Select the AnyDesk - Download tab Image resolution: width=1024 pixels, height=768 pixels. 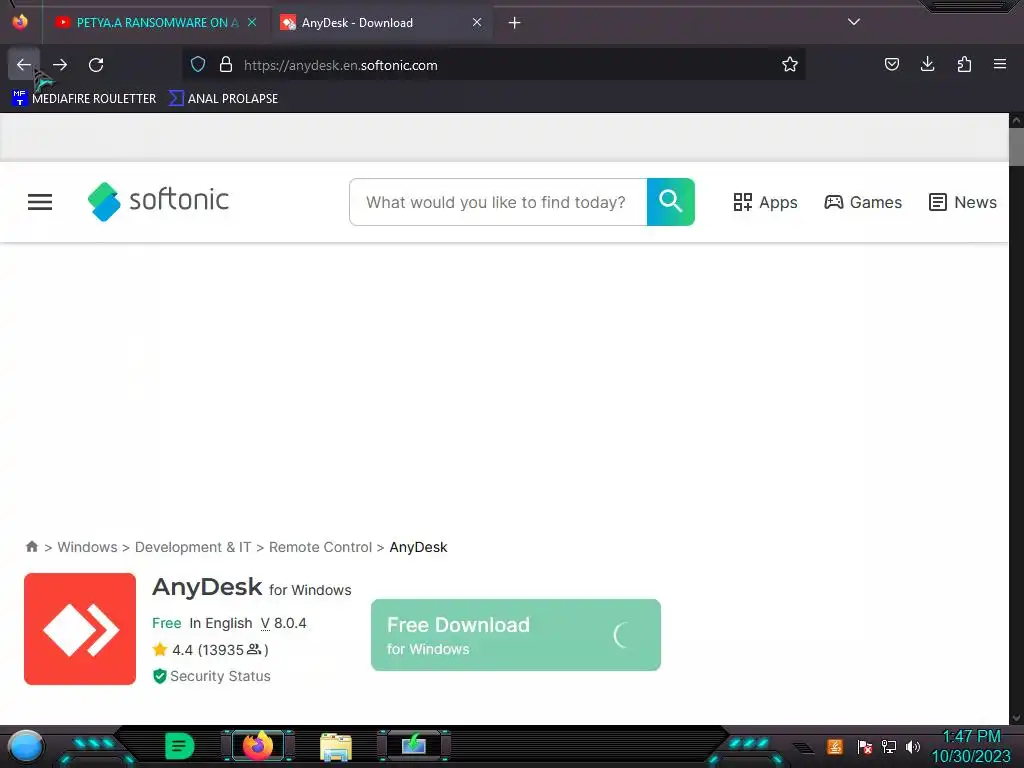tap(381, 23)
